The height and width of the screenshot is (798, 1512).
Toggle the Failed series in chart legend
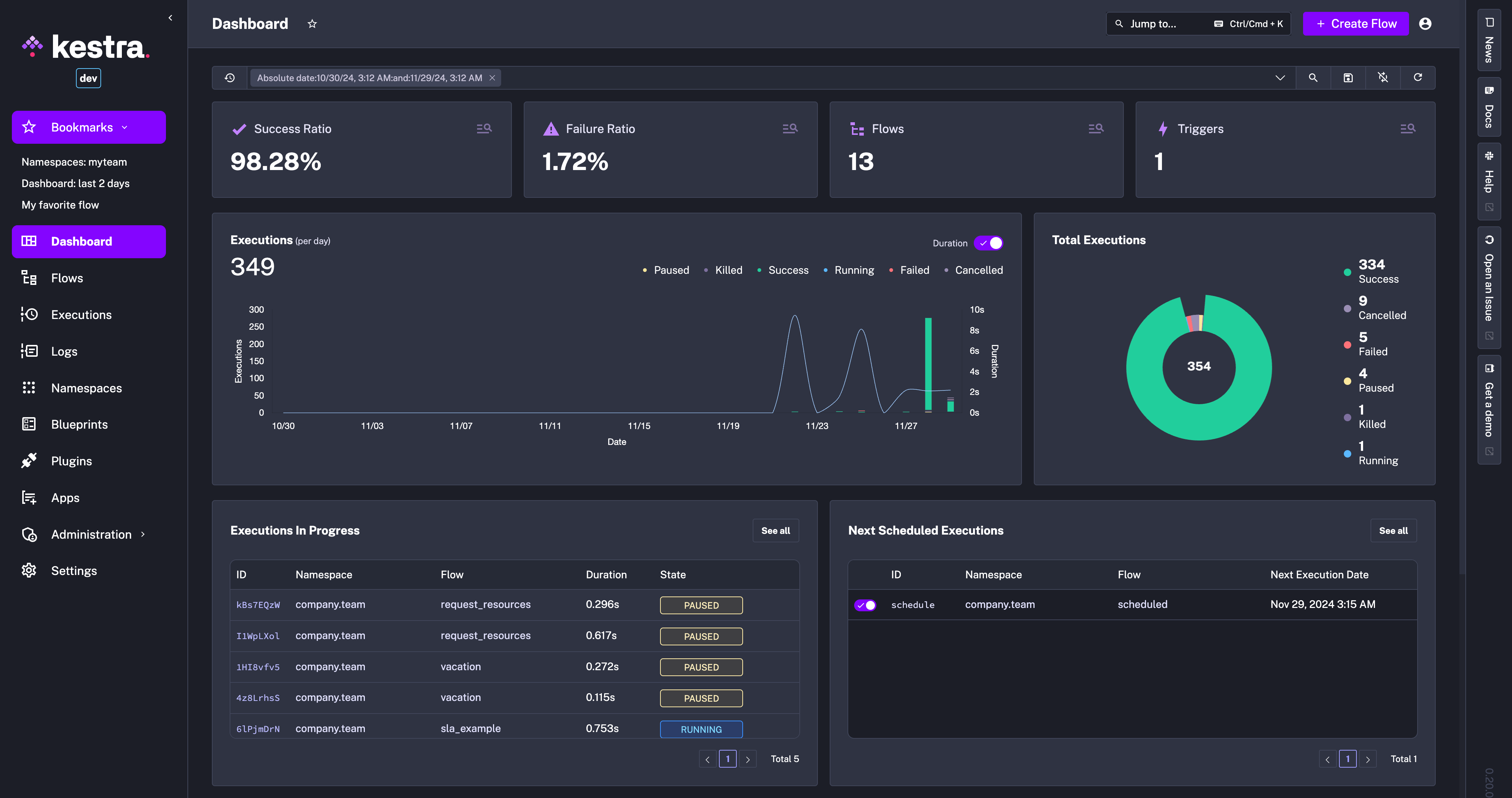[x=914, y=270]
